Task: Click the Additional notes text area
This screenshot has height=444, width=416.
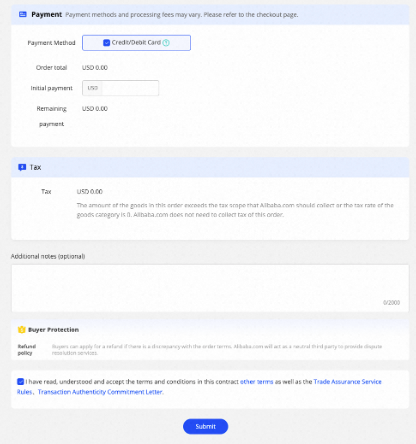Action: [210, 288]
